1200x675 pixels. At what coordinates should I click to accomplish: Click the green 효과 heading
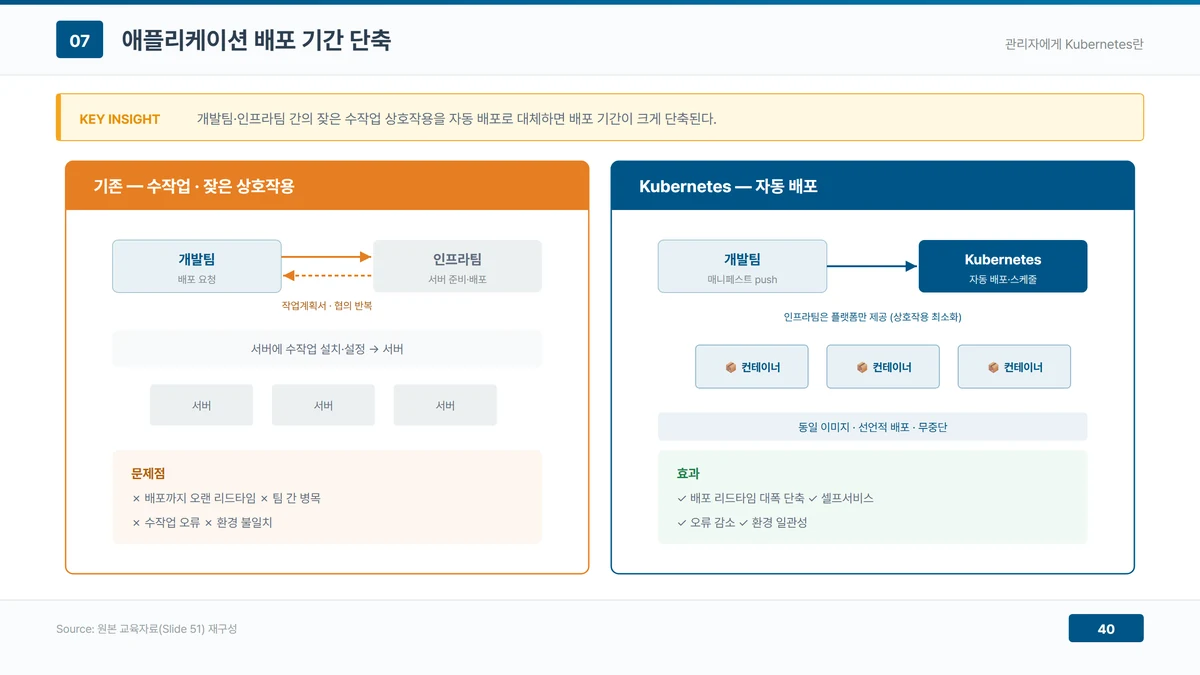point(688,473)
